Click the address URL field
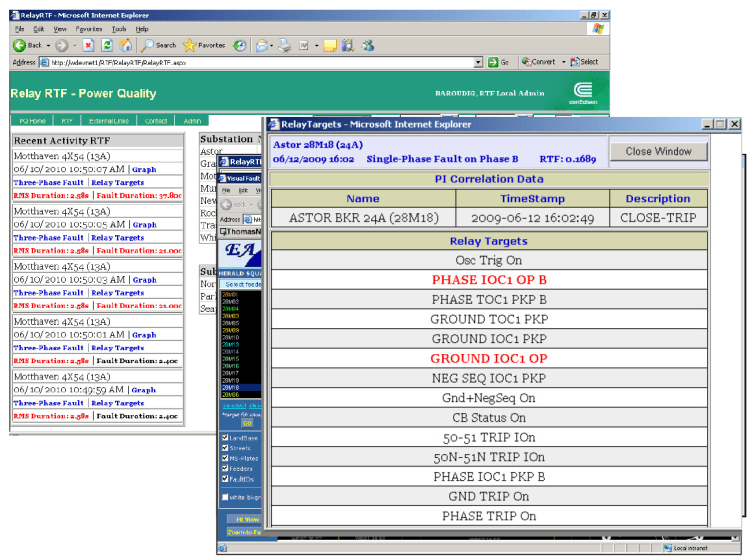750x558 pixels. [250, 62]
